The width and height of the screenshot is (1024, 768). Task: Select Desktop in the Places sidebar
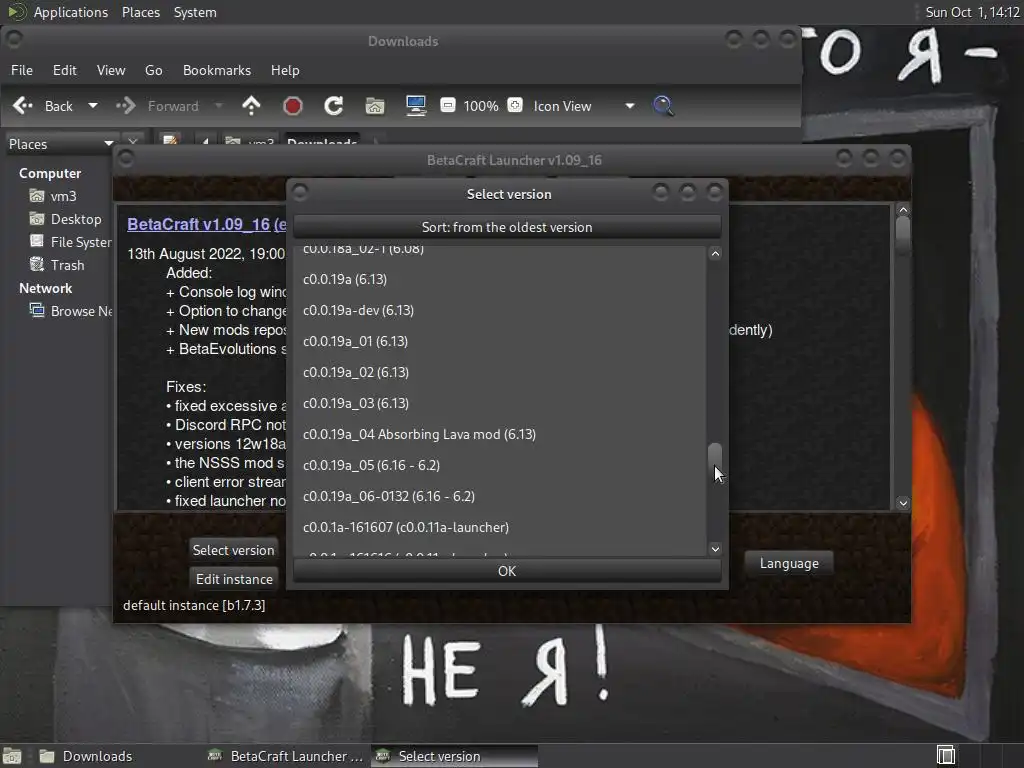pyautogui.click(x=65, y=219)
